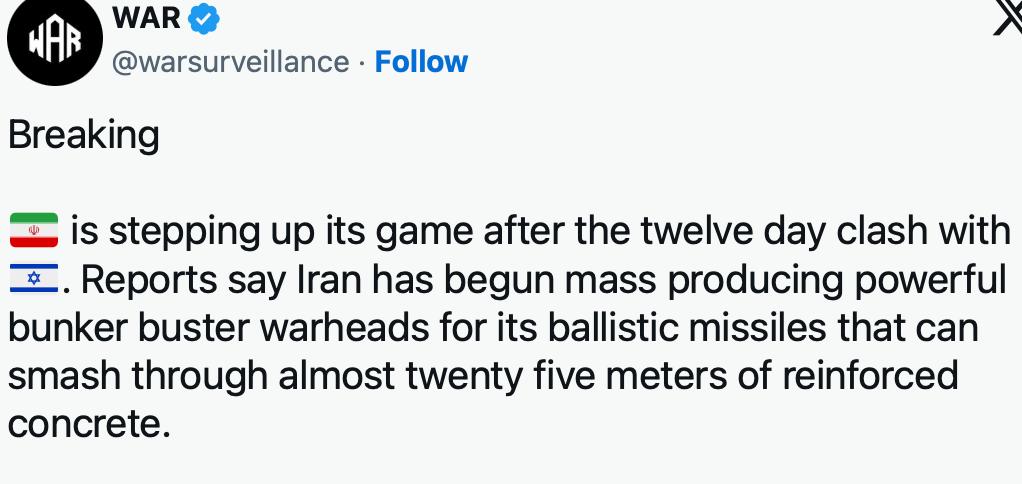Click the X logo in the corner
1022x484 pixels.
click(x=1007, y=17)
